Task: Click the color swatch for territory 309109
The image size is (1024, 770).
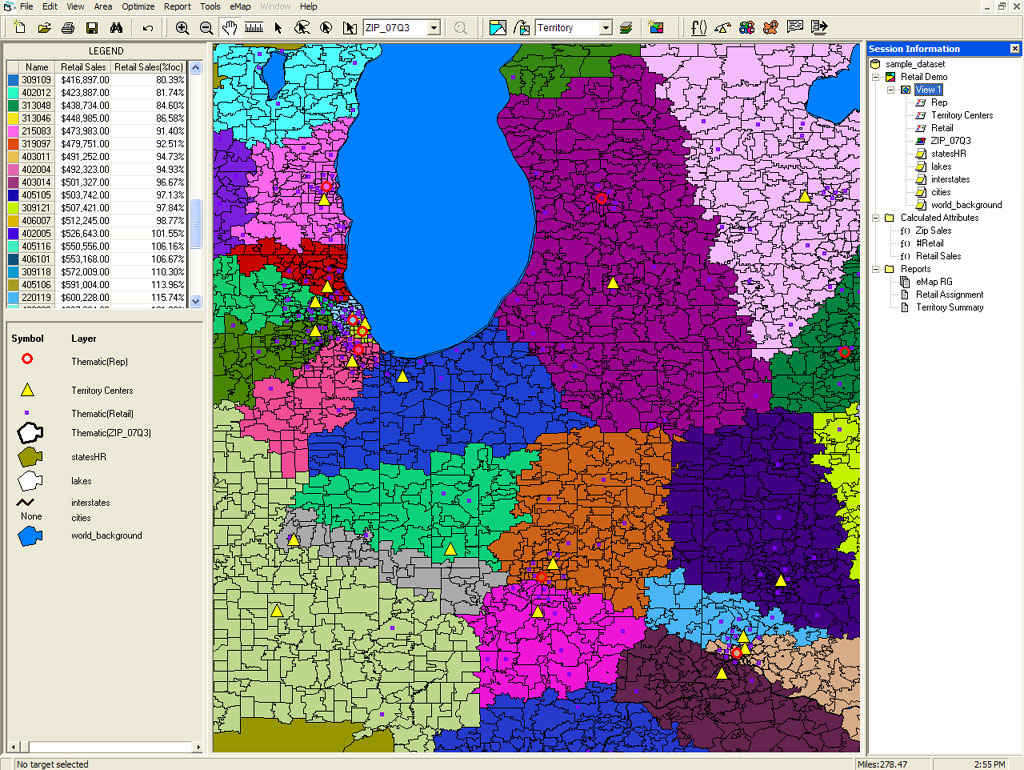Action: tap(12, 79)
